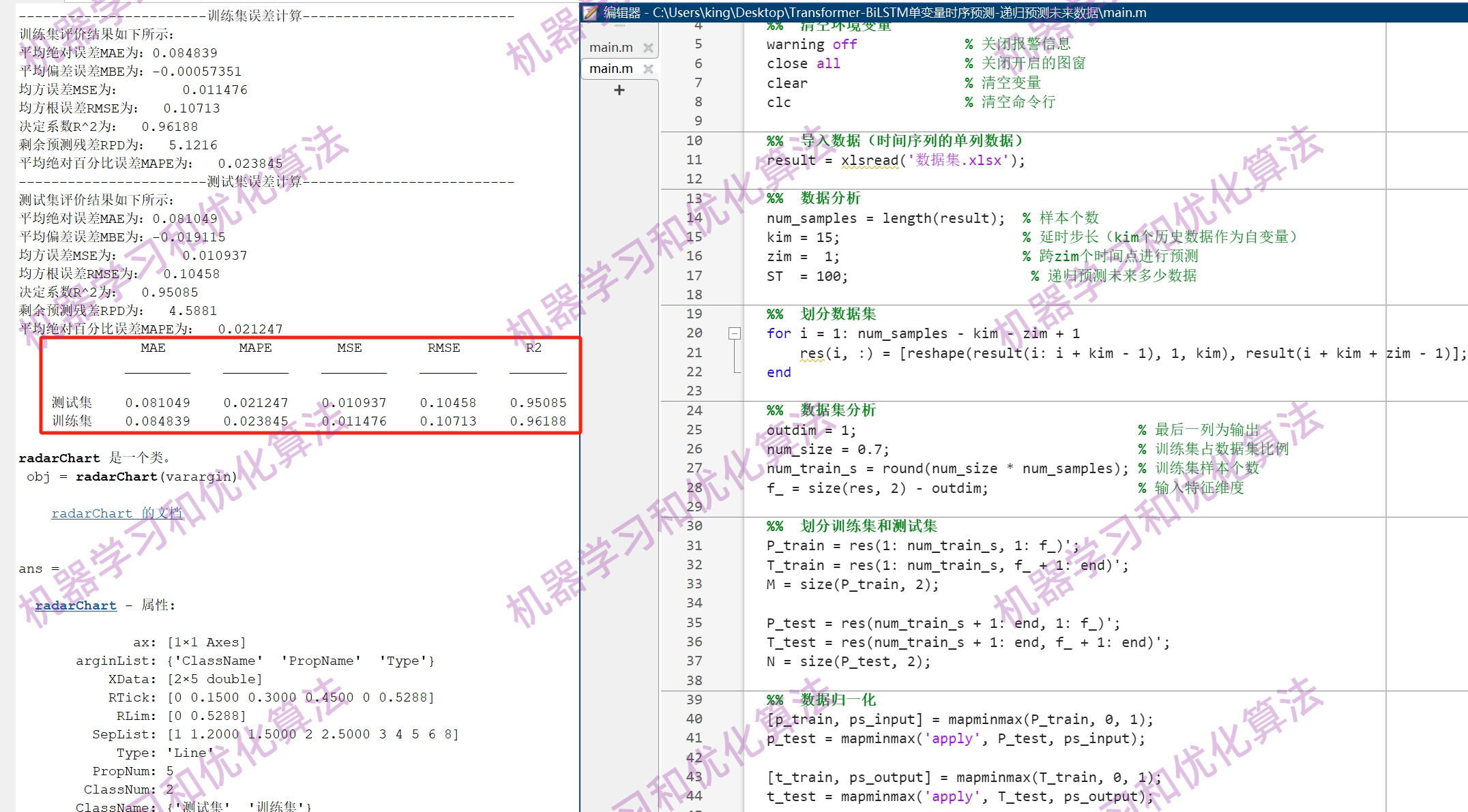Close the active lower main.m tab
Viewport: 1468px width, 812px height.
pyautogui.click(x=648, y=69)
